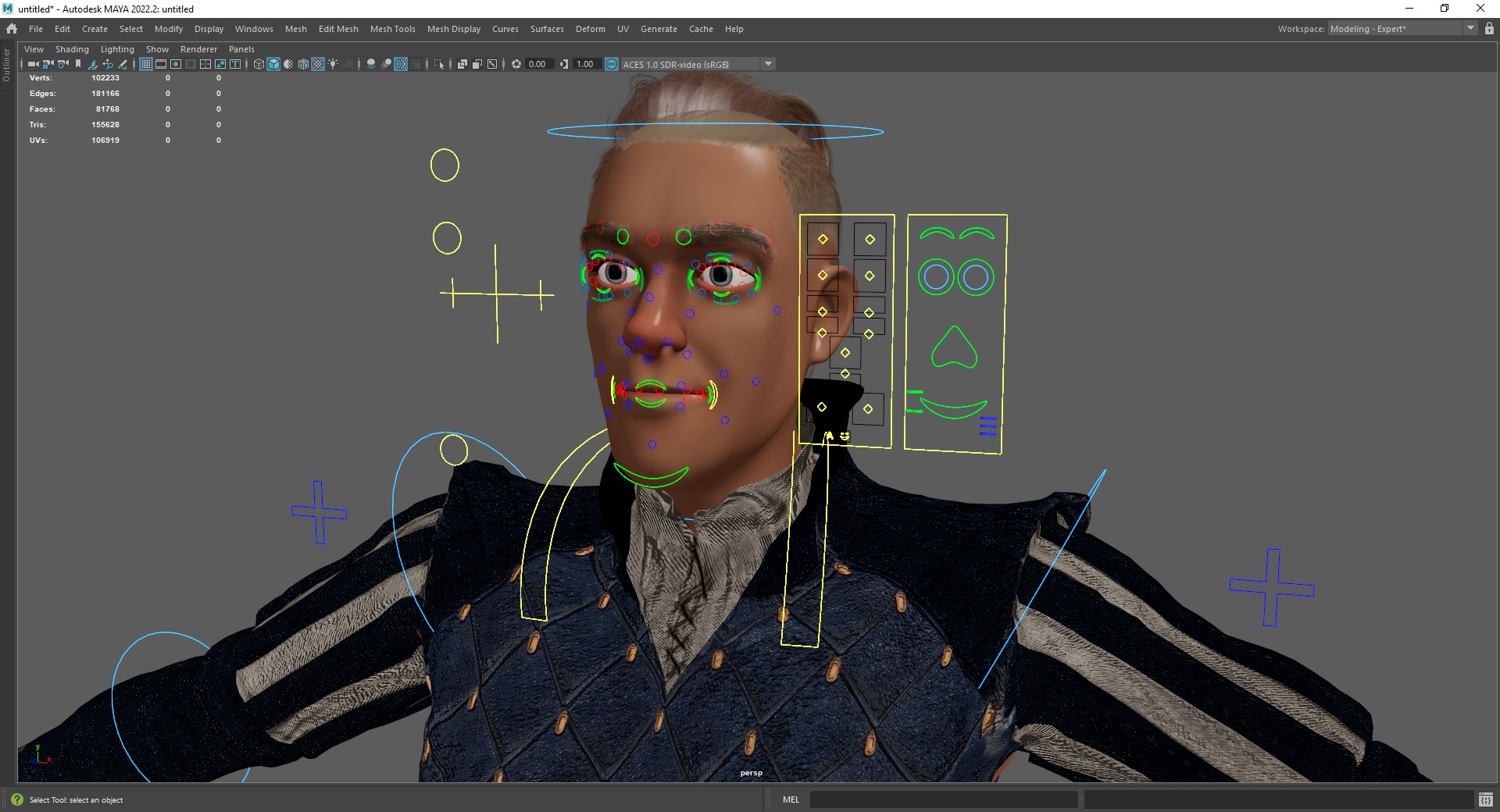Toggle the viewport Grid display

(x=146, y=64)
